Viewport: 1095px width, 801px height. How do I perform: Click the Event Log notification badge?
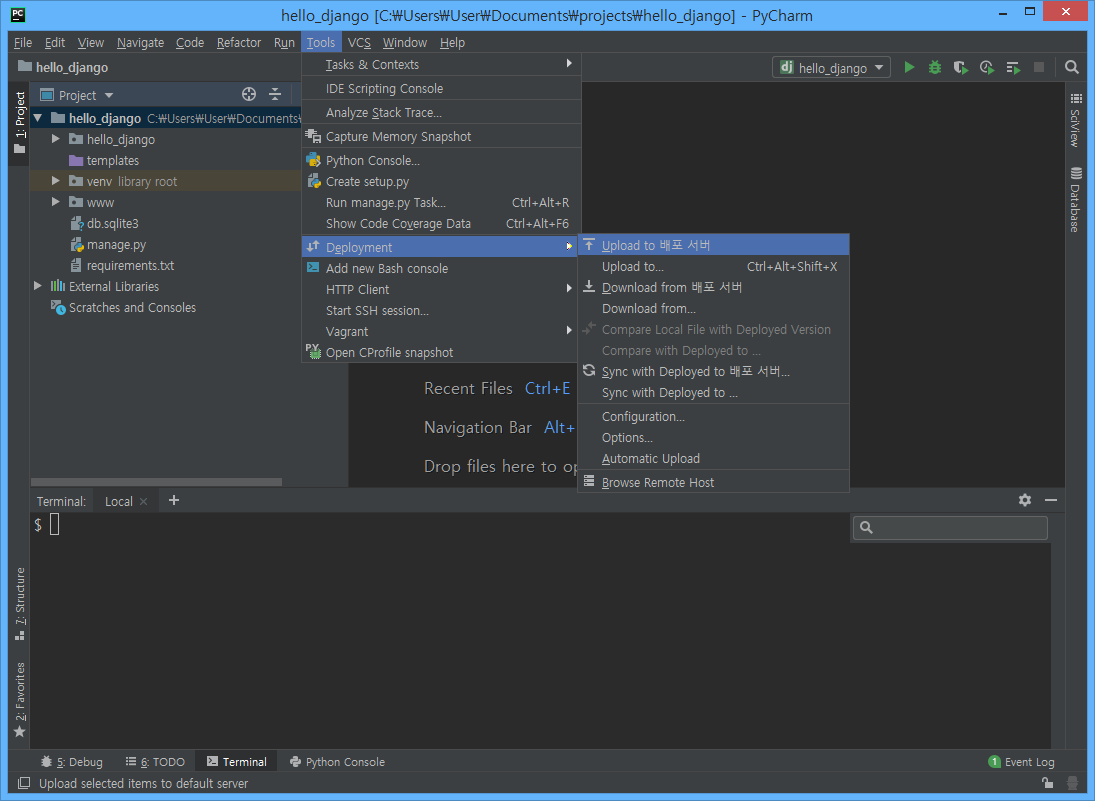(994, 762)
